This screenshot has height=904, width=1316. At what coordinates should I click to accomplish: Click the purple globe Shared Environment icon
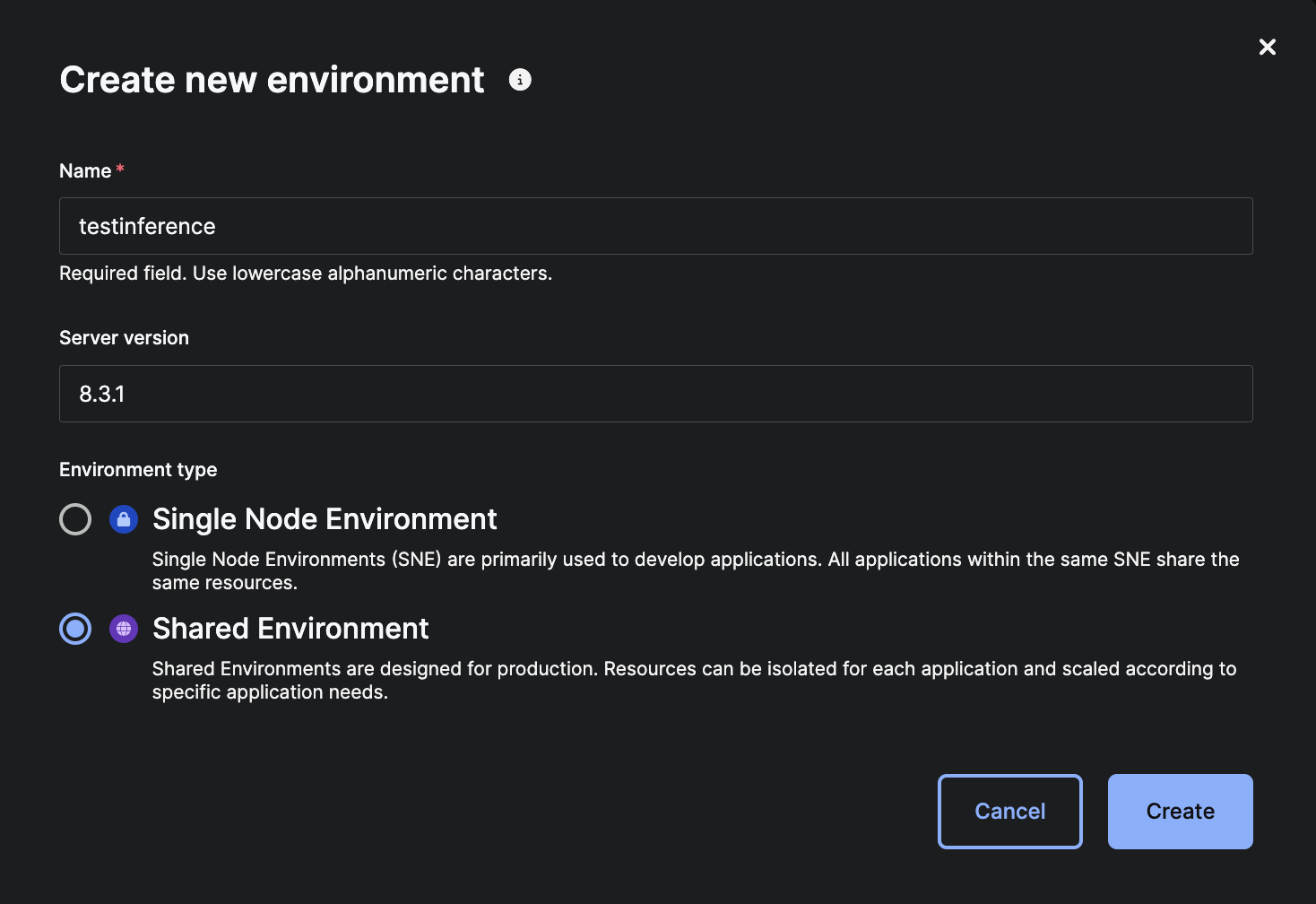[124, 629]
